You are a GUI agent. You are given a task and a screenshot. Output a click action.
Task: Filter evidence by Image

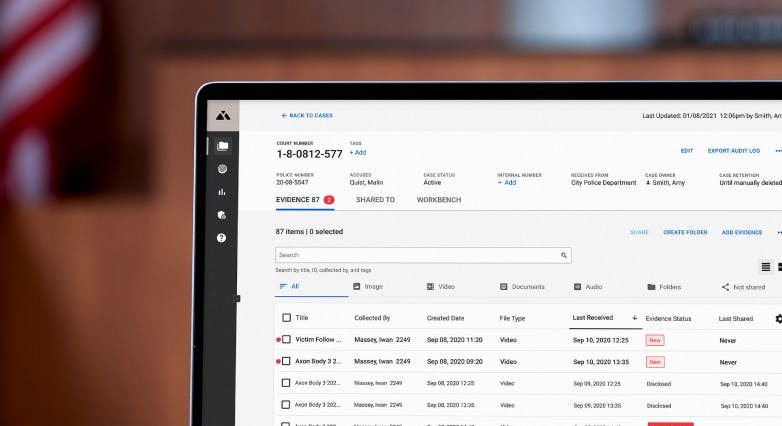[368, 287]
